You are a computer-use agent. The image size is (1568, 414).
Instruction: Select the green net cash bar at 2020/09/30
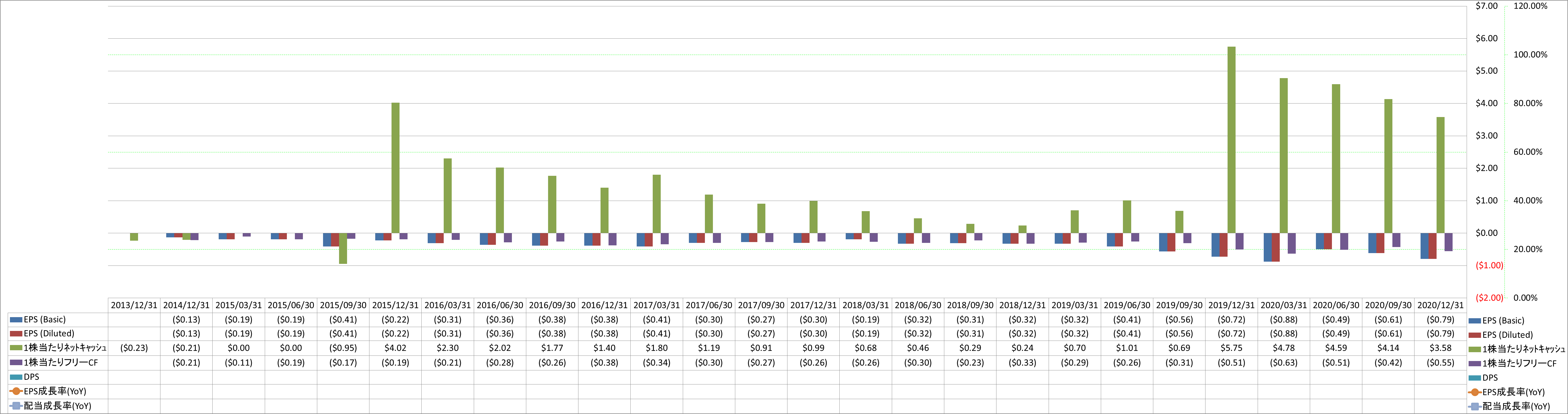(x=1389, y=166)
